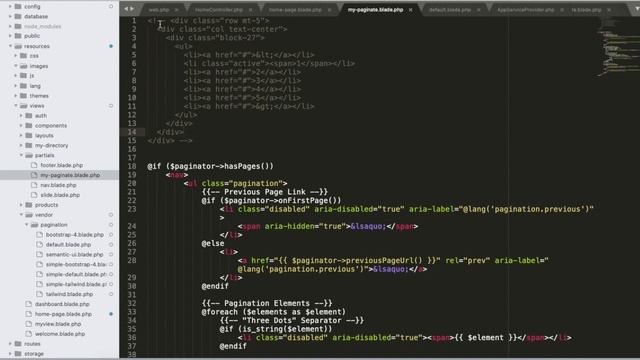Click the js folder icon
This screenshot has width=640, height=360.
coord(24,76)
